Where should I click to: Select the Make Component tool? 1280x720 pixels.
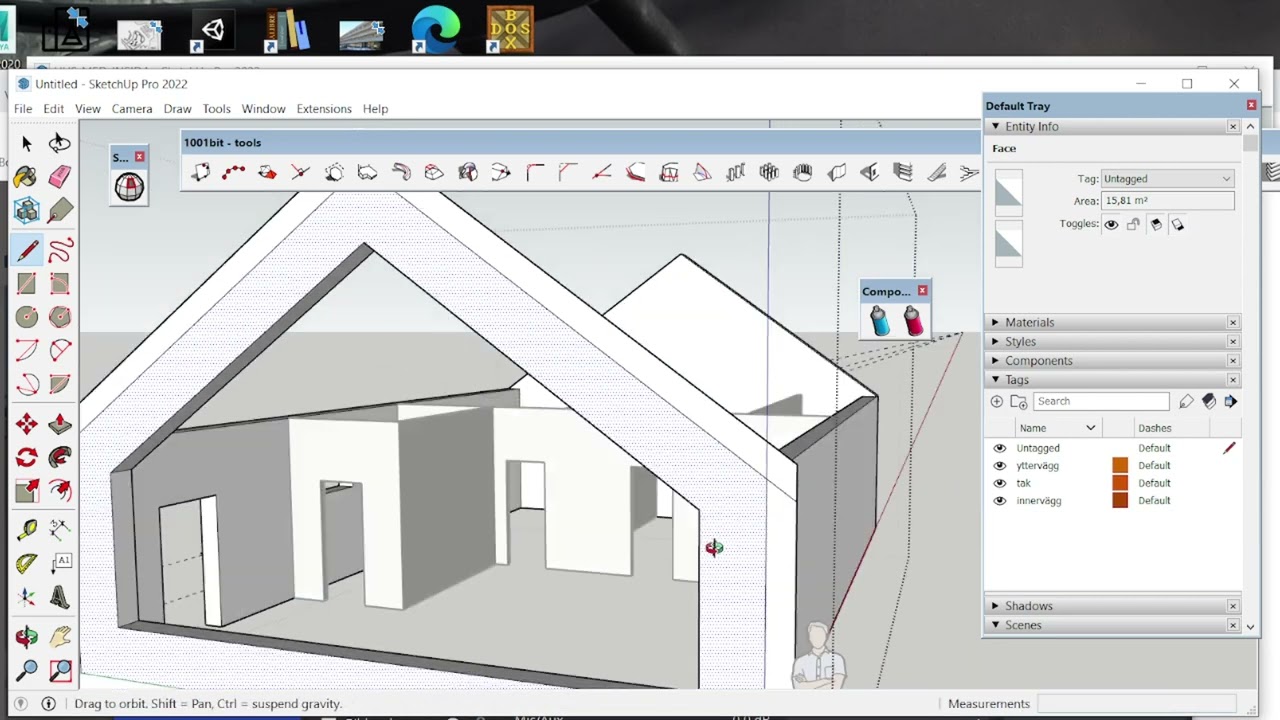[x=27, y=211]
